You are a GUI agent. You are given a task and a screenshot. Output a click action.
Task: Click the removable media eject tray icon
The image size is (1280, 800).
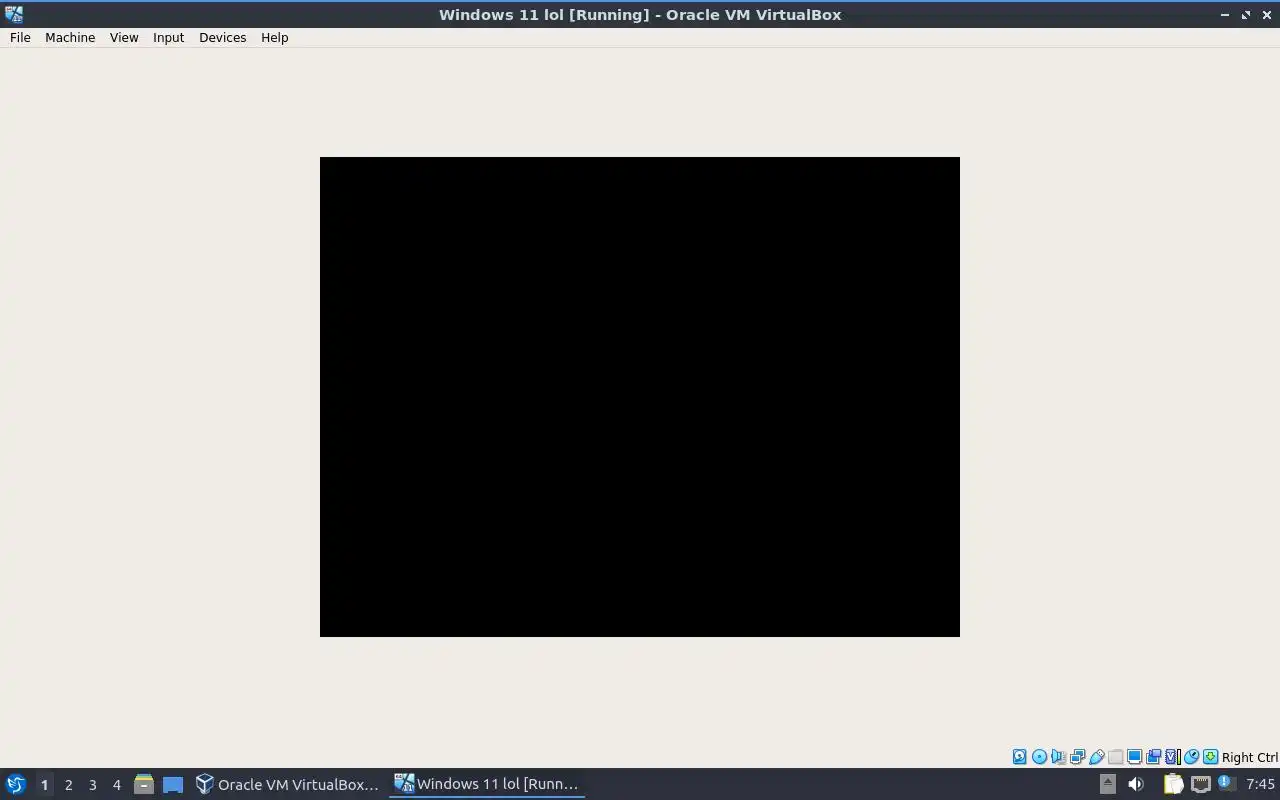pyautogui.click(x=1107, y=784)
